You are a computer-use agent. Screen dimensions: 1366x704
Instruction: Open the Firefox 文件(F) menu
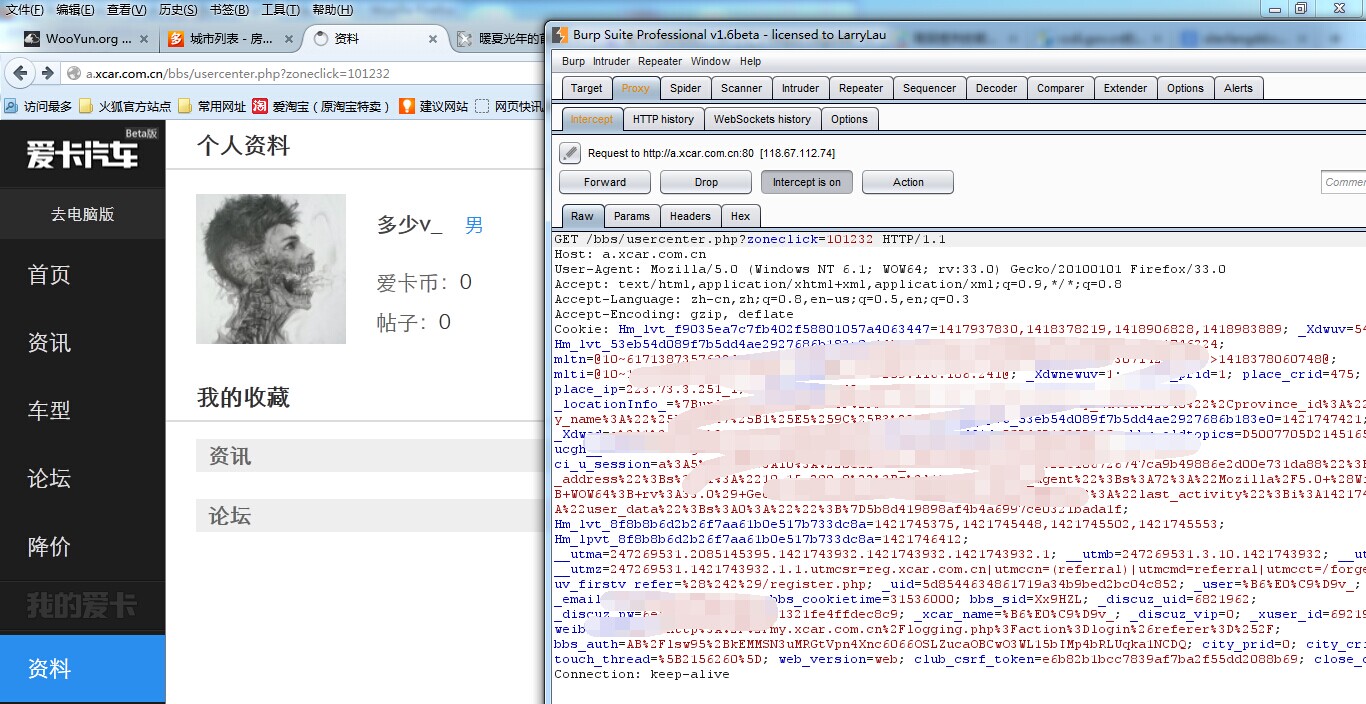pos(25,10)
